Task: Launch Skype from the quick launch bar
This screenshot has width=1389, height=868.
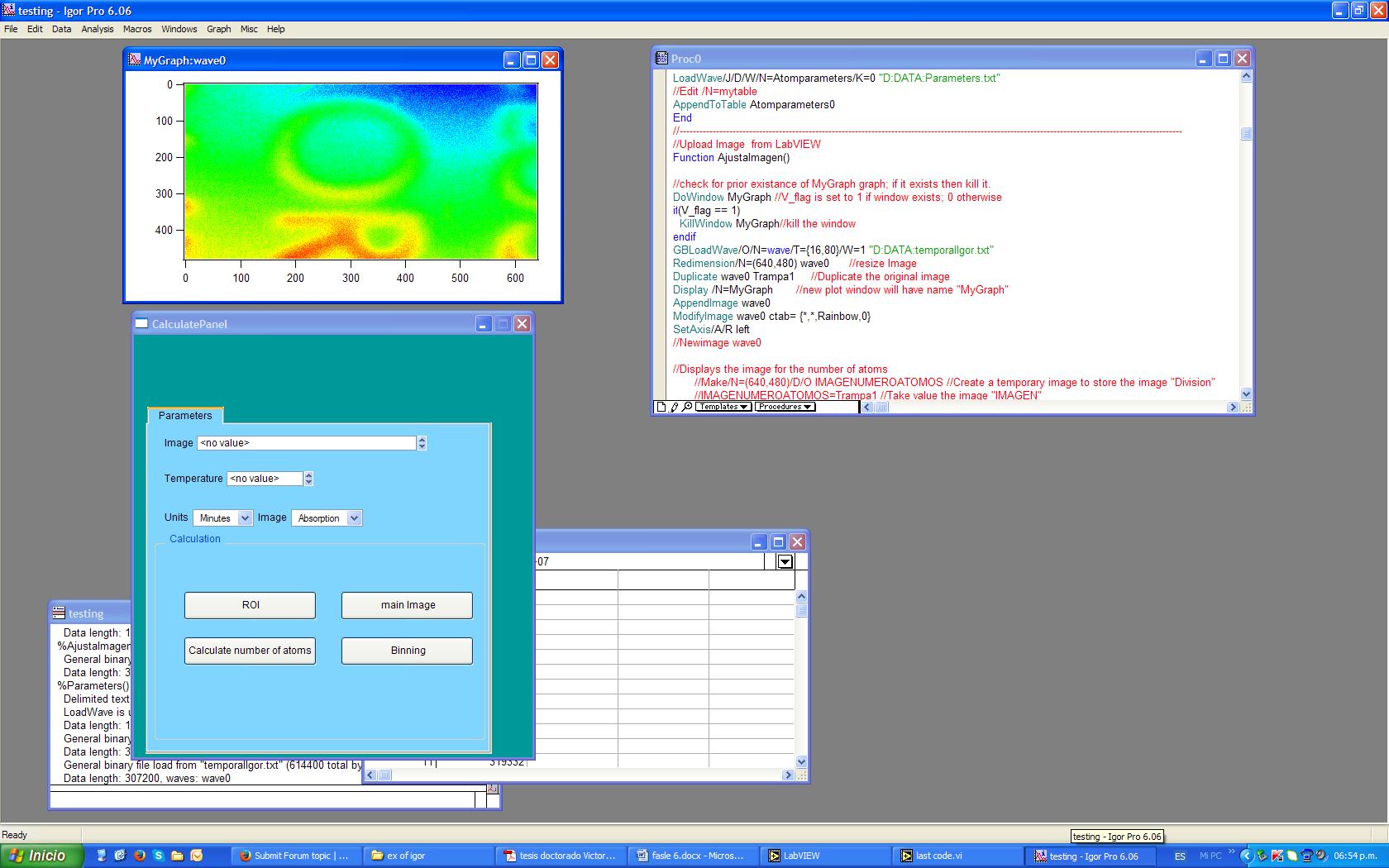Action: (158, 856)
